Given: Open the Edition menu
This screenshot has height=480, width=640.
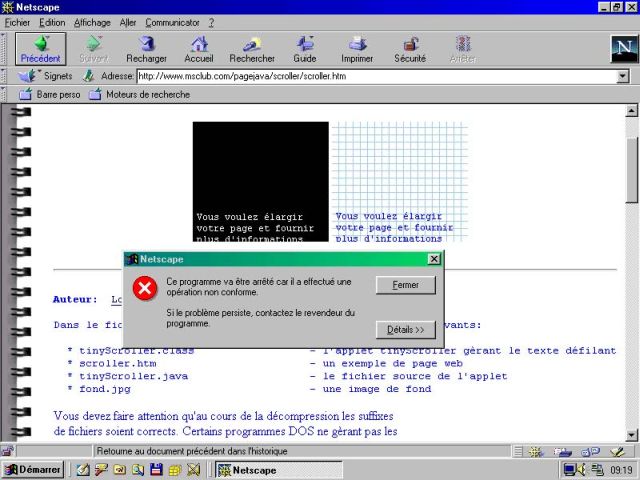Looking at the screenshot, I should (52, 22).
